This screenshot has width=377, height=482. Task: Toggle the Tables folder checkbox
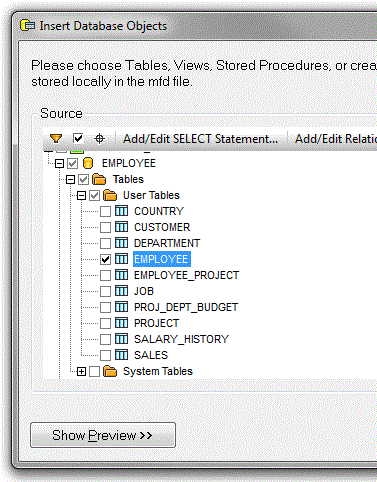83,180
